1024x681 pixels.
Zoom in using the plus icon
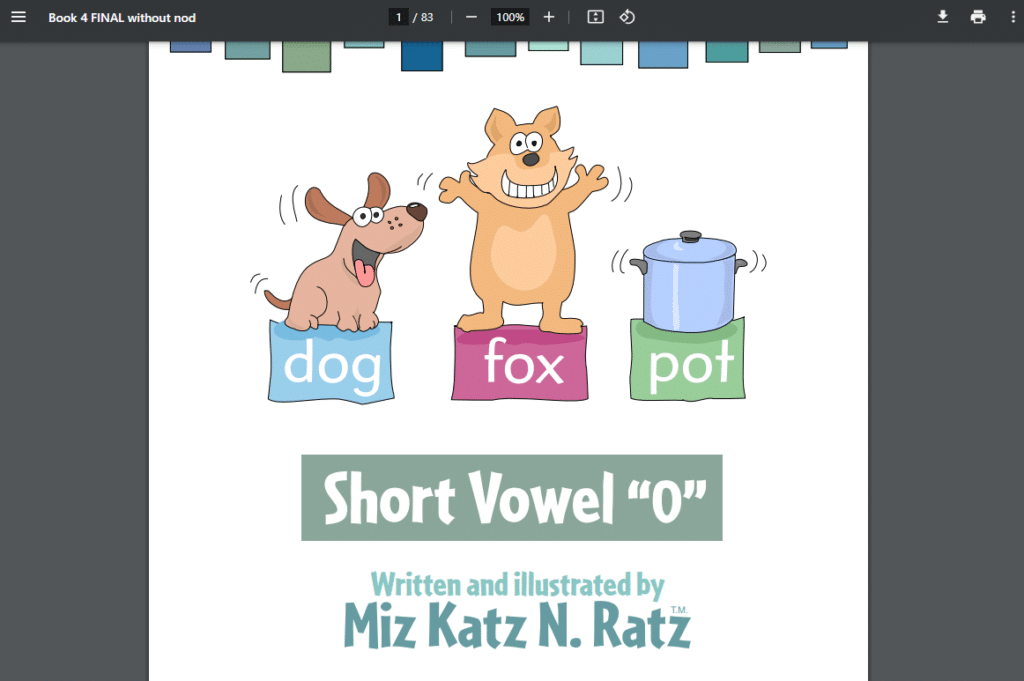548,17
